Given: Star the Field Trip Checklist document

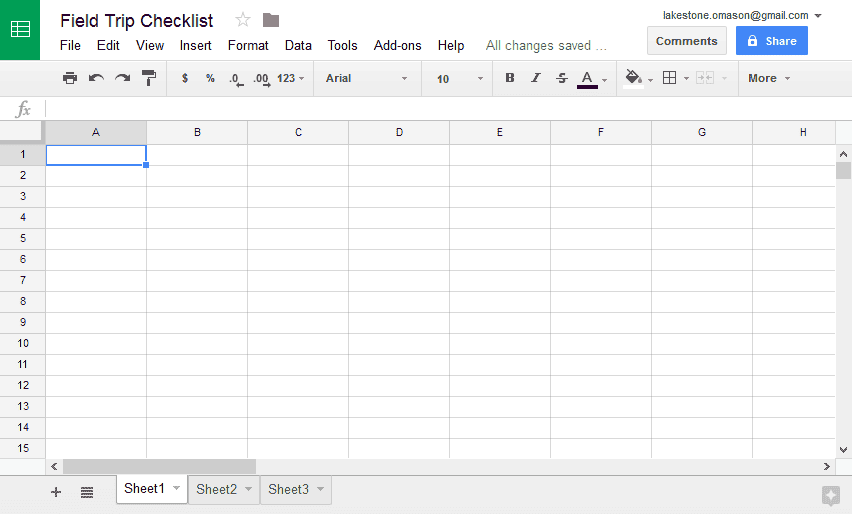Looking at the screenshot, I should [x=242, y=21].
